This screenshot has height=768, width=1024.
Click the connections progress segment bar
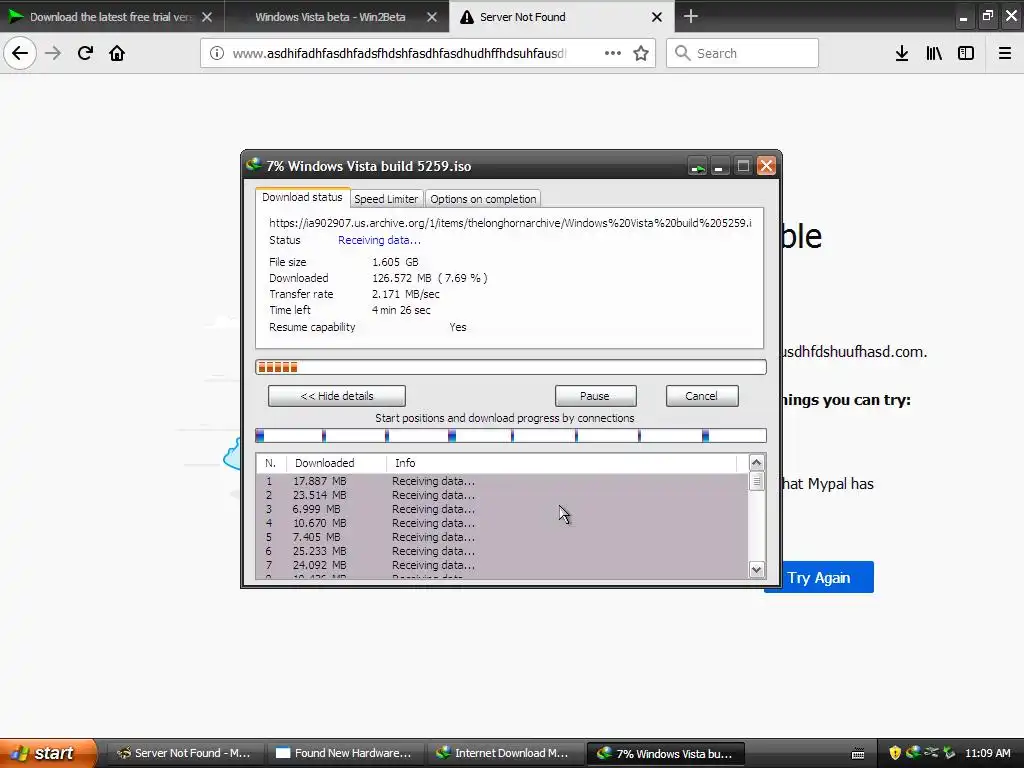(x=511, y=436)
